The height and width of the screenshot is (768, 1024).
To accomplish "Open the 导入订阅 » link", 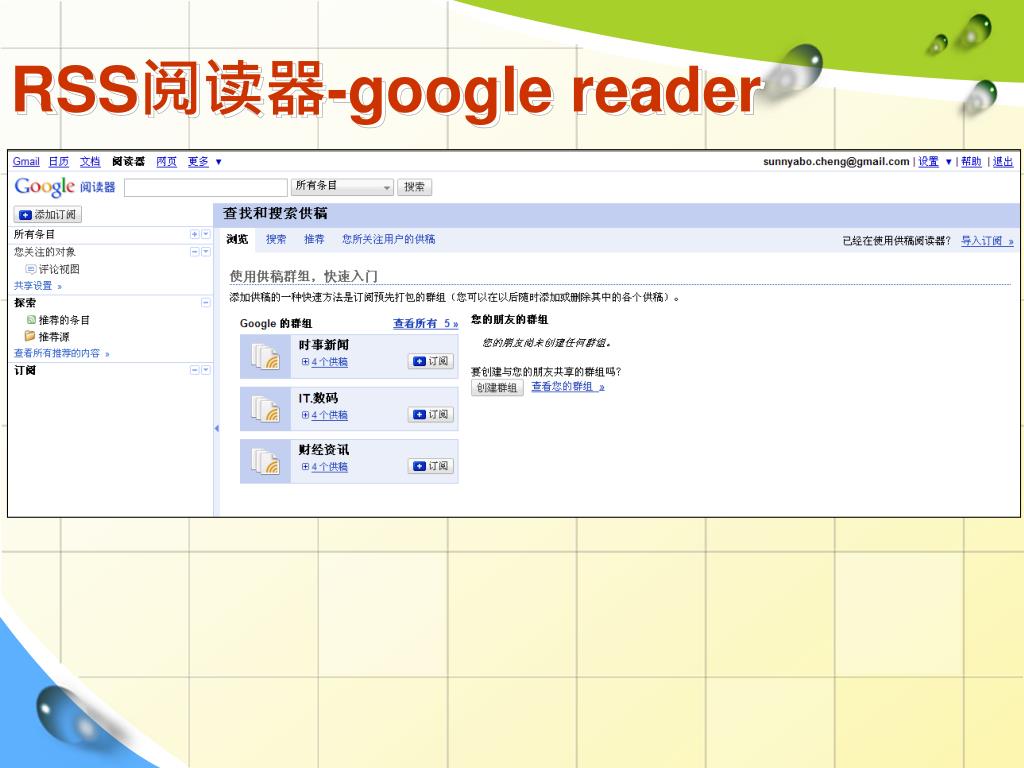I will [x=987, y=241].
